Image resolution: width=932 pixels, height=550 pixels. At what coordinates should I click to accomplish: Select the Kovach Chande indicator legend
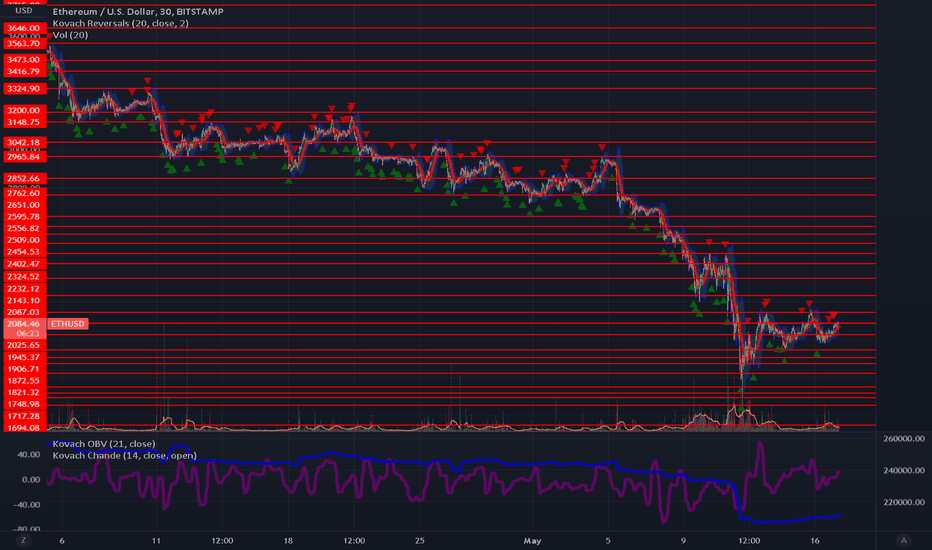[124, 455]
